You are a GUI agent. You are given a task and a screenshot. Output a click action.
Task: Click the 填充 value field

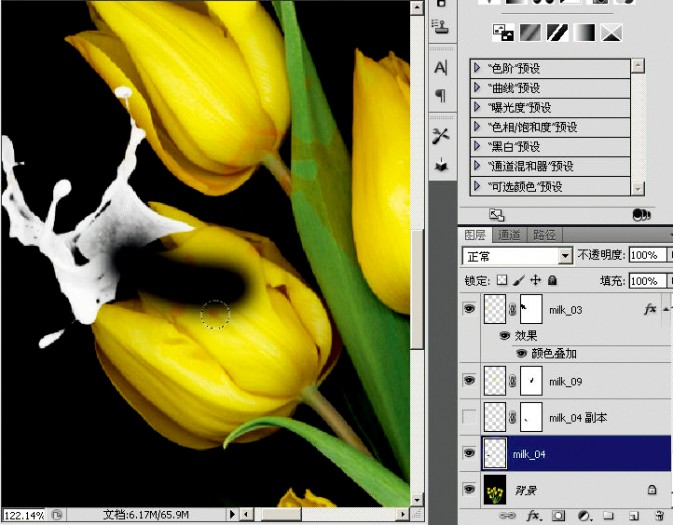point(648,281)
